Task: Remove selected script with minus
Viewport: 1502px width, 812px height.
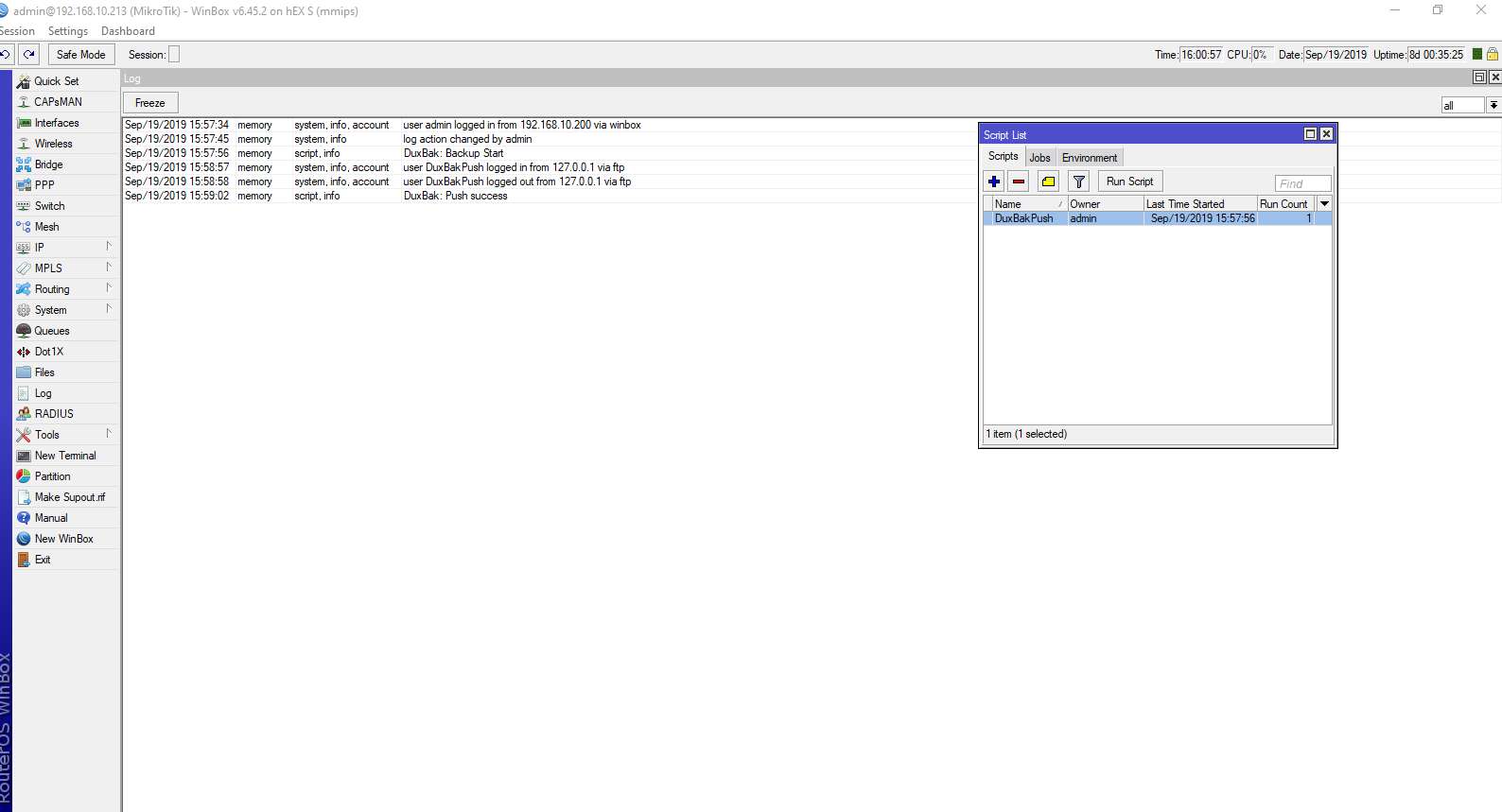Action: pyautogui.click(x=1019, y=181)
